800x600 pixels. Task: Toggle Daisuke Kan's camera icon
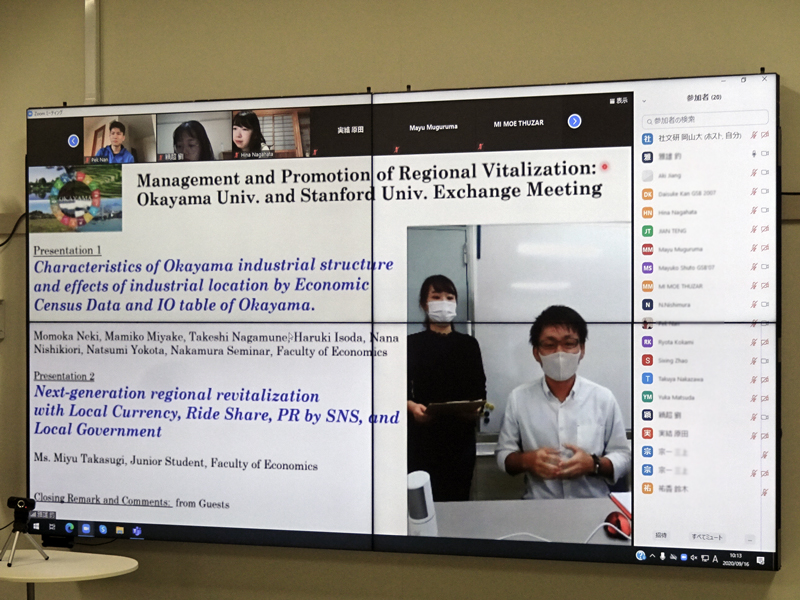[765, 191]
